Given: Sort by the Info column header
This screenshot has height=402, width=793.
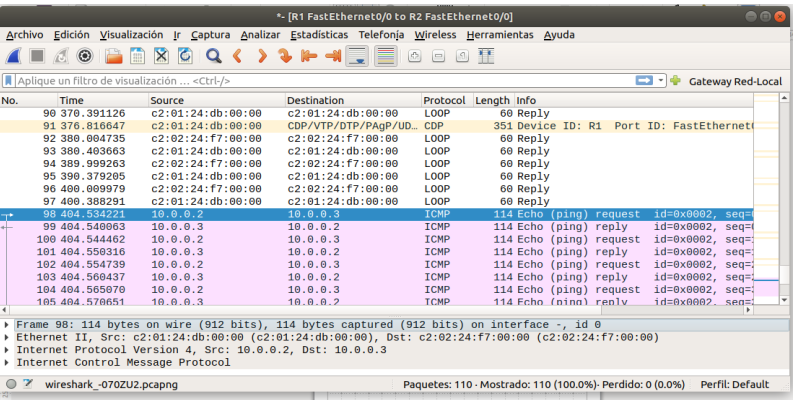Looking at the screenshot, I should [634, 101].
